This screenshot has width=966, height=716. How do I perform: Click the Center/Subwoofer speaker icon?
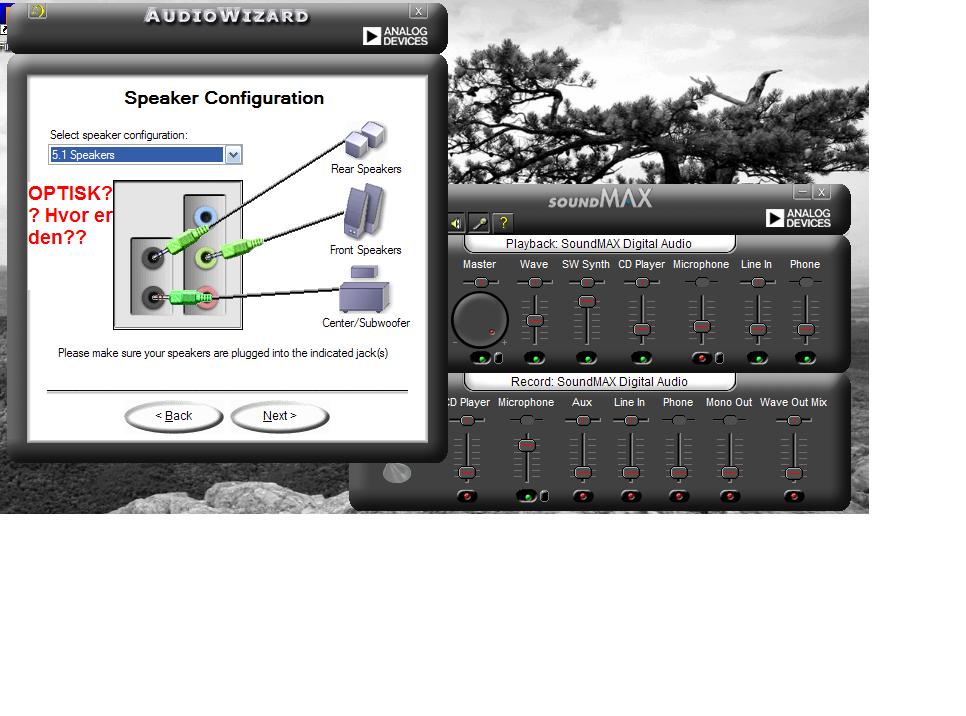click(x=365, y=290)
